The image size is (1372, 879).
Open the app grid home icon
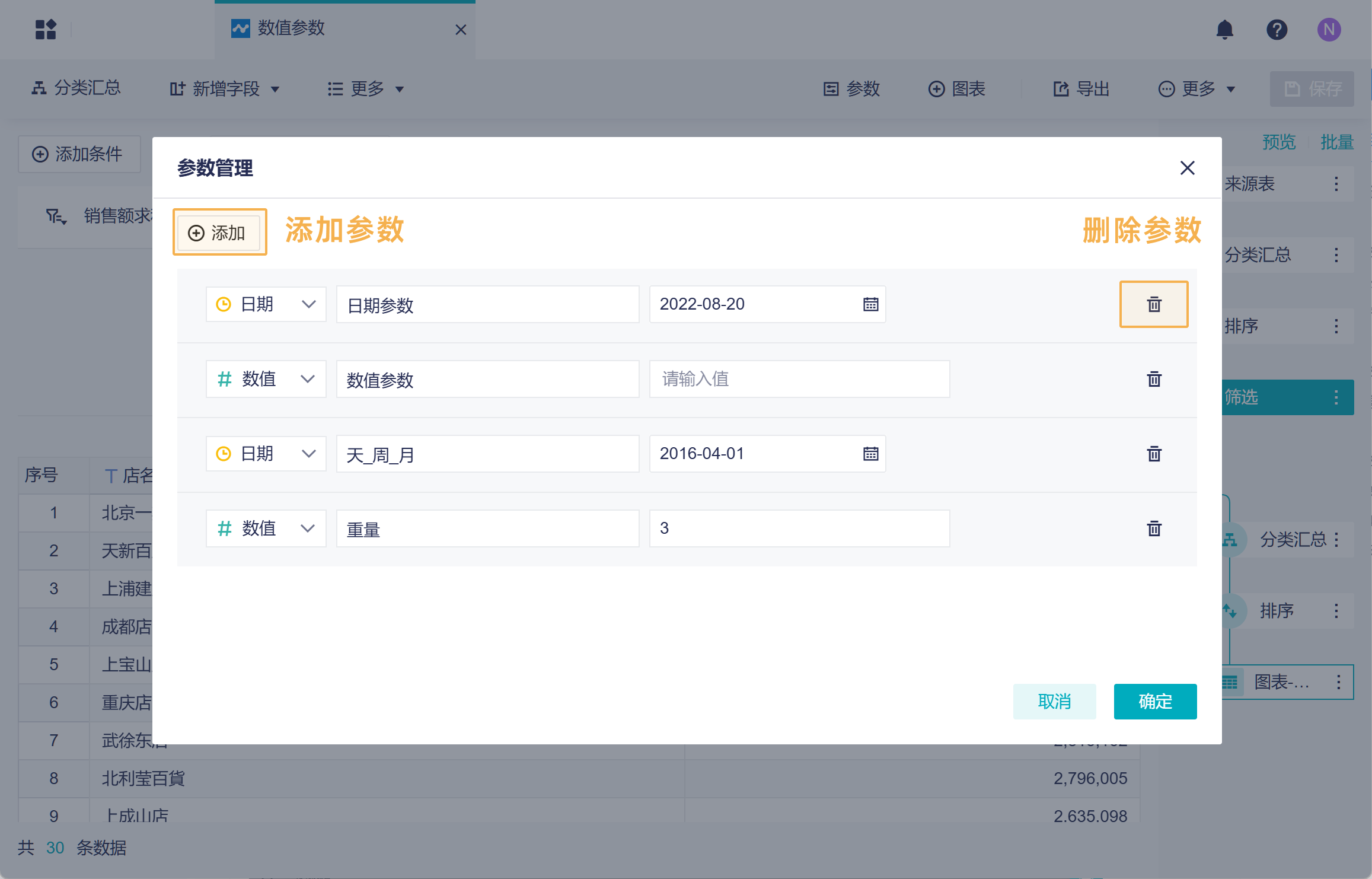coord(46,29)
